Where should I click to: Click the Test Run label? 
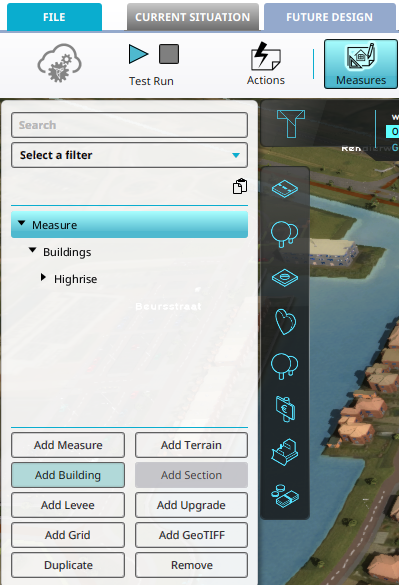coord(151,81)
